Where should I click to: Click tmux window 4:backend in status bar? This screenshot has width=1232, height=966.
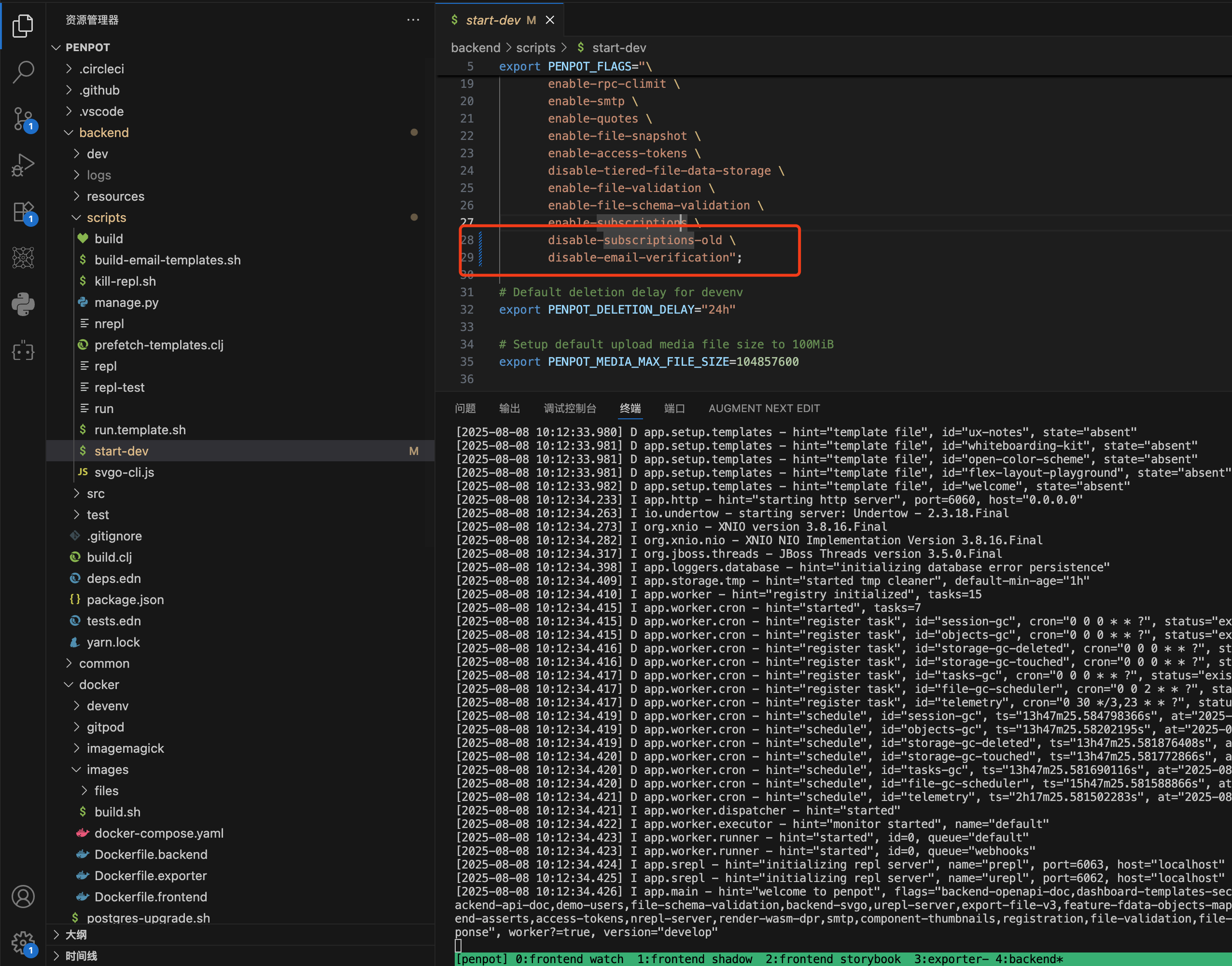pyautogui.click(x=1029, y=959)
